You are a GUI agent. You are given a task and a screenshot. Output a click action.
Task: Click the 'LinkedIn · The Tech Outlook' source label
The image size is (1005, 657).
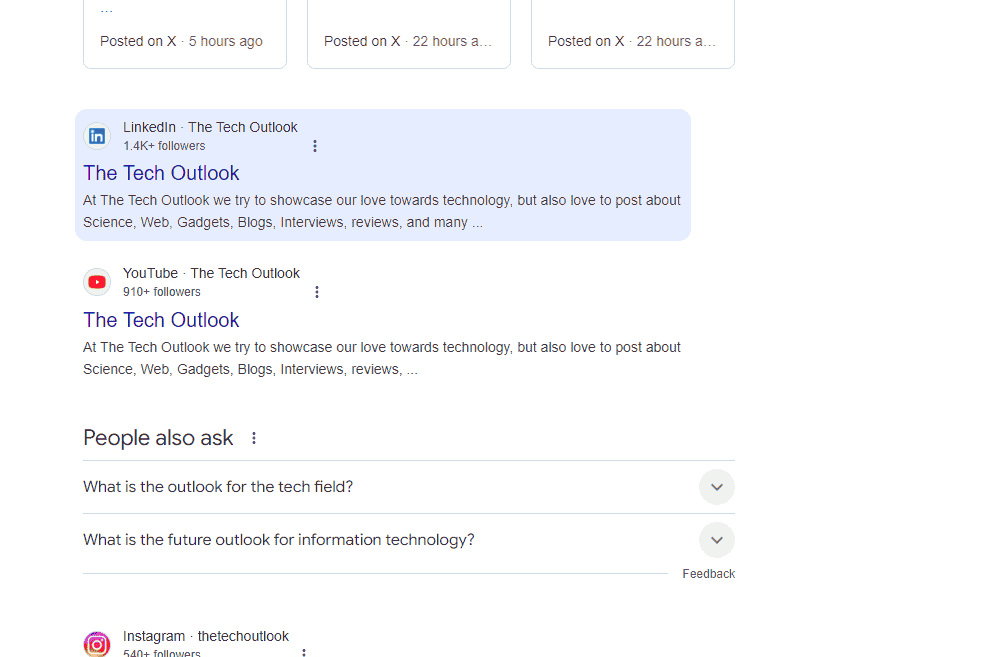[210, 127]
